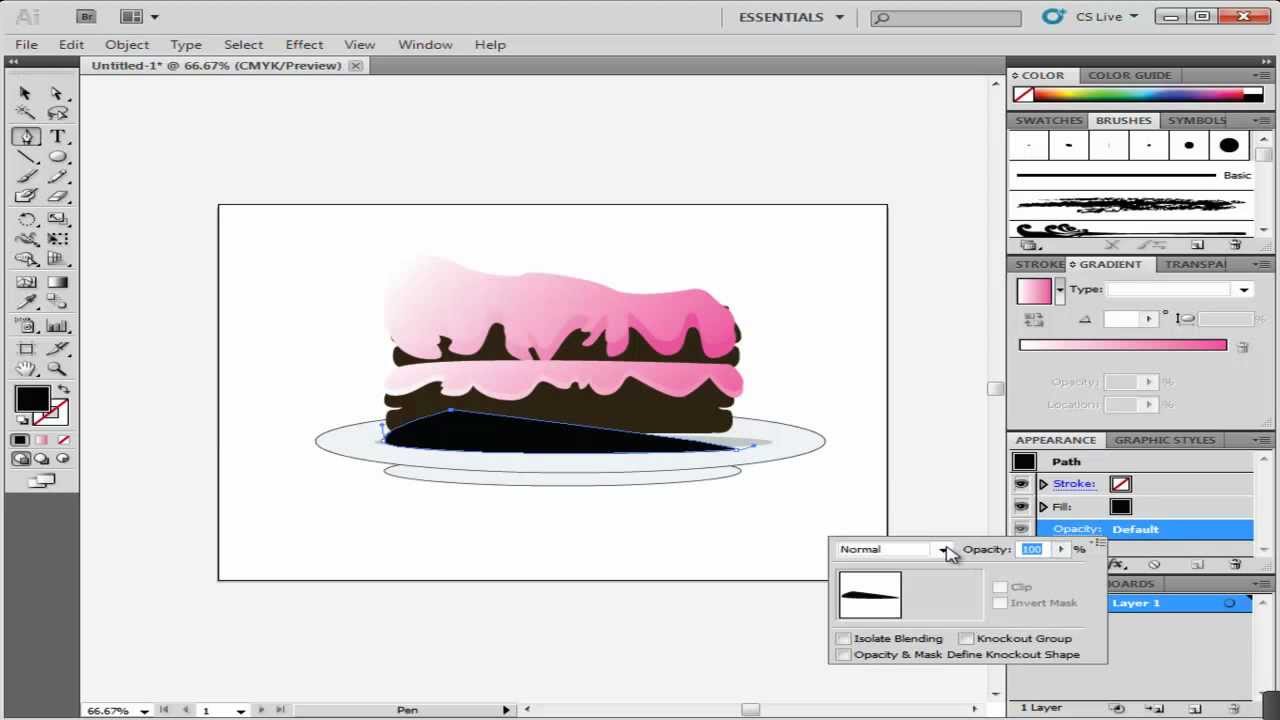Expand the gradient Type dropdown
The width and height of the screenshot is (1280, 720).
point(1243,289)
